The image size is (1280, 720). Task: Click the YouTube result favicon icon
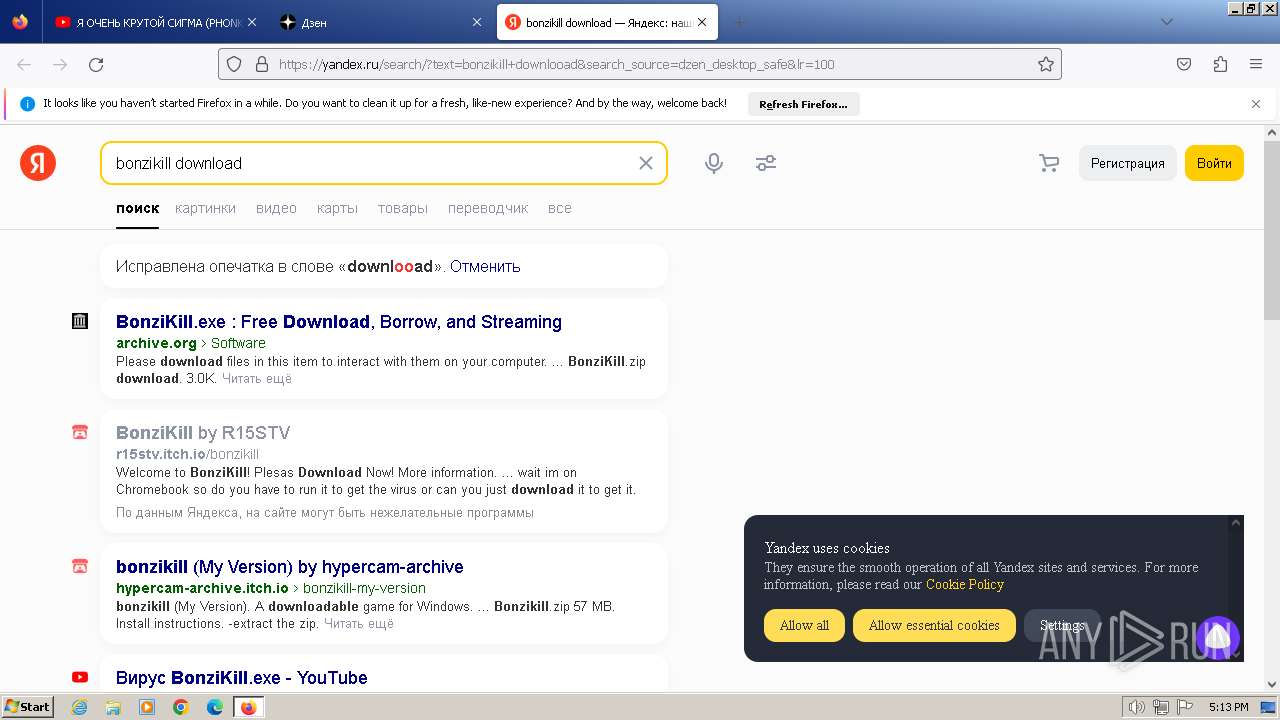coord(80,677)
